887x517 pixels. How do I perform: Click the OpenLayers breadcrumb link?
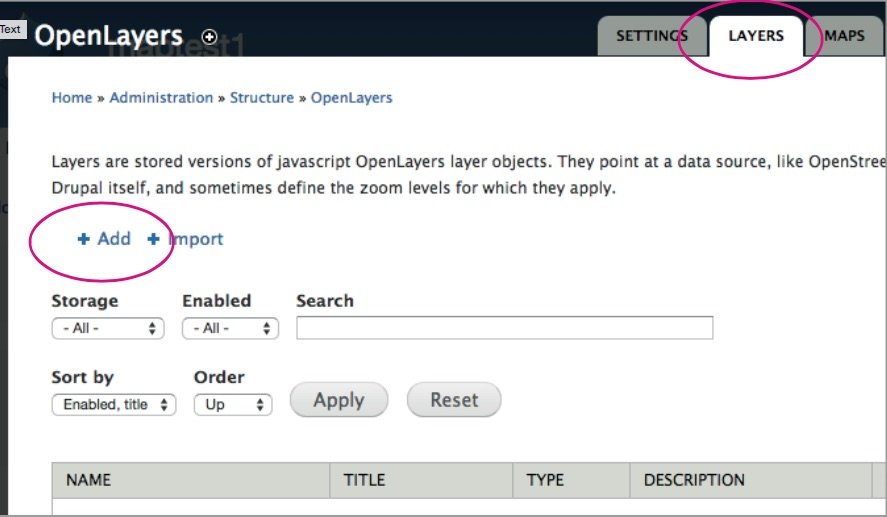tap(351, 98)
